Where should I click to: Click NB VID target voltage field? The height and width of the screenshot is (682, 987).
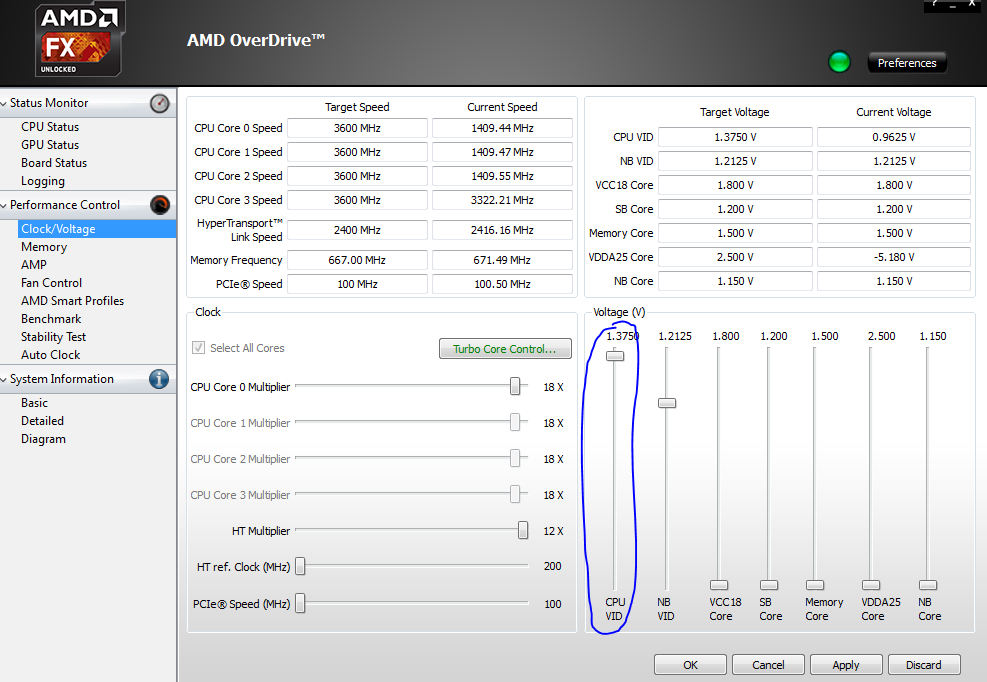[x=735, y=161]
